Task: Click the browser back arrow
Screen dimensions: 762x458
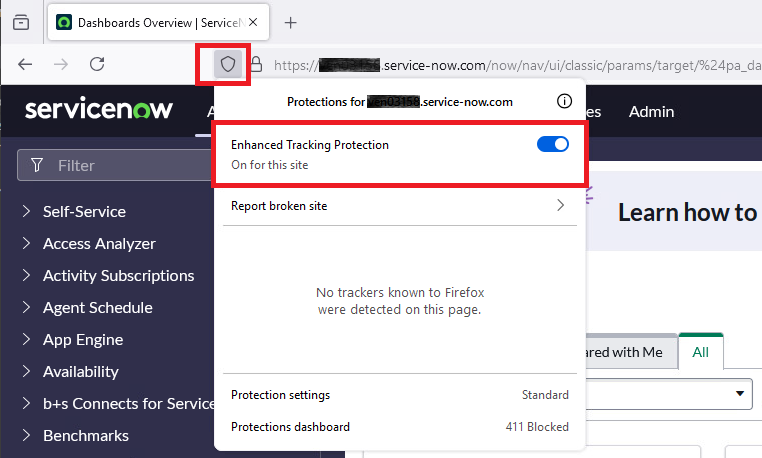Action: [x=26, y=64]
